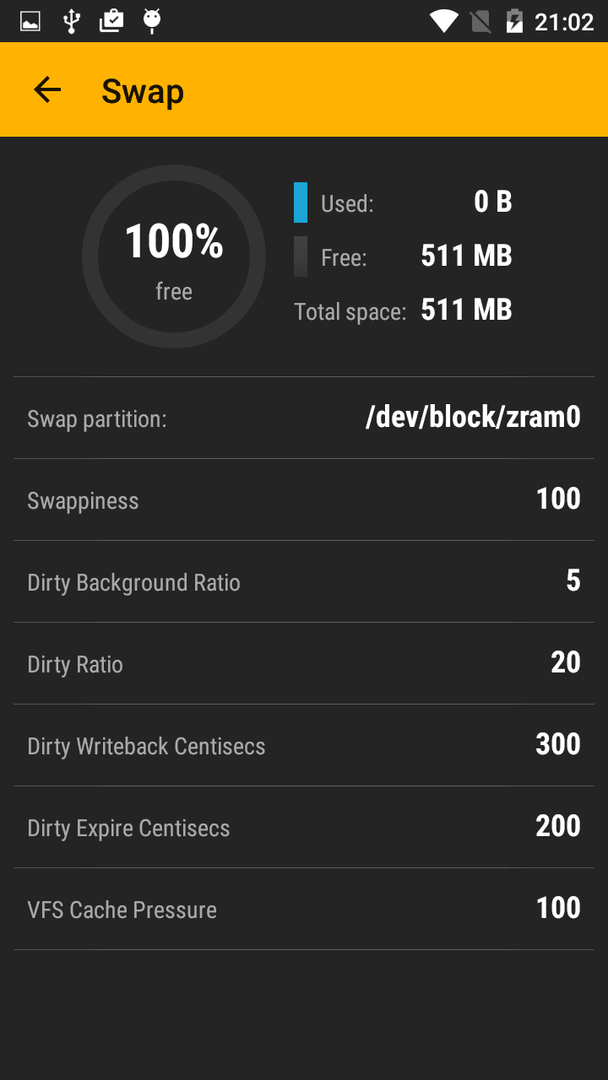Click the blue Used color indicator
Screen dimensions: 608x1080
(x=301, y=202)
